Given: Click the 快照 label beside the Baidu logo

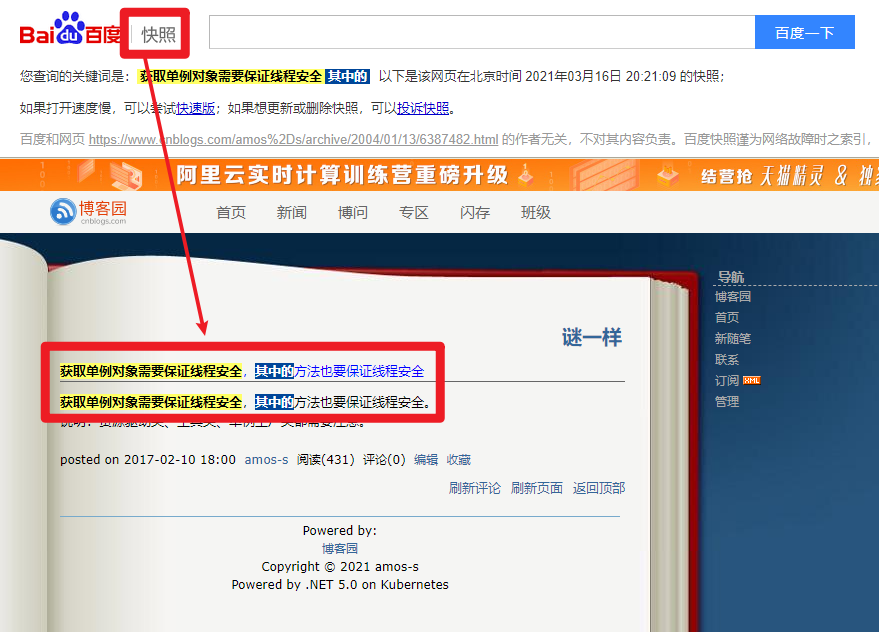Looking at the screenshot, I should tap(158, 35).
